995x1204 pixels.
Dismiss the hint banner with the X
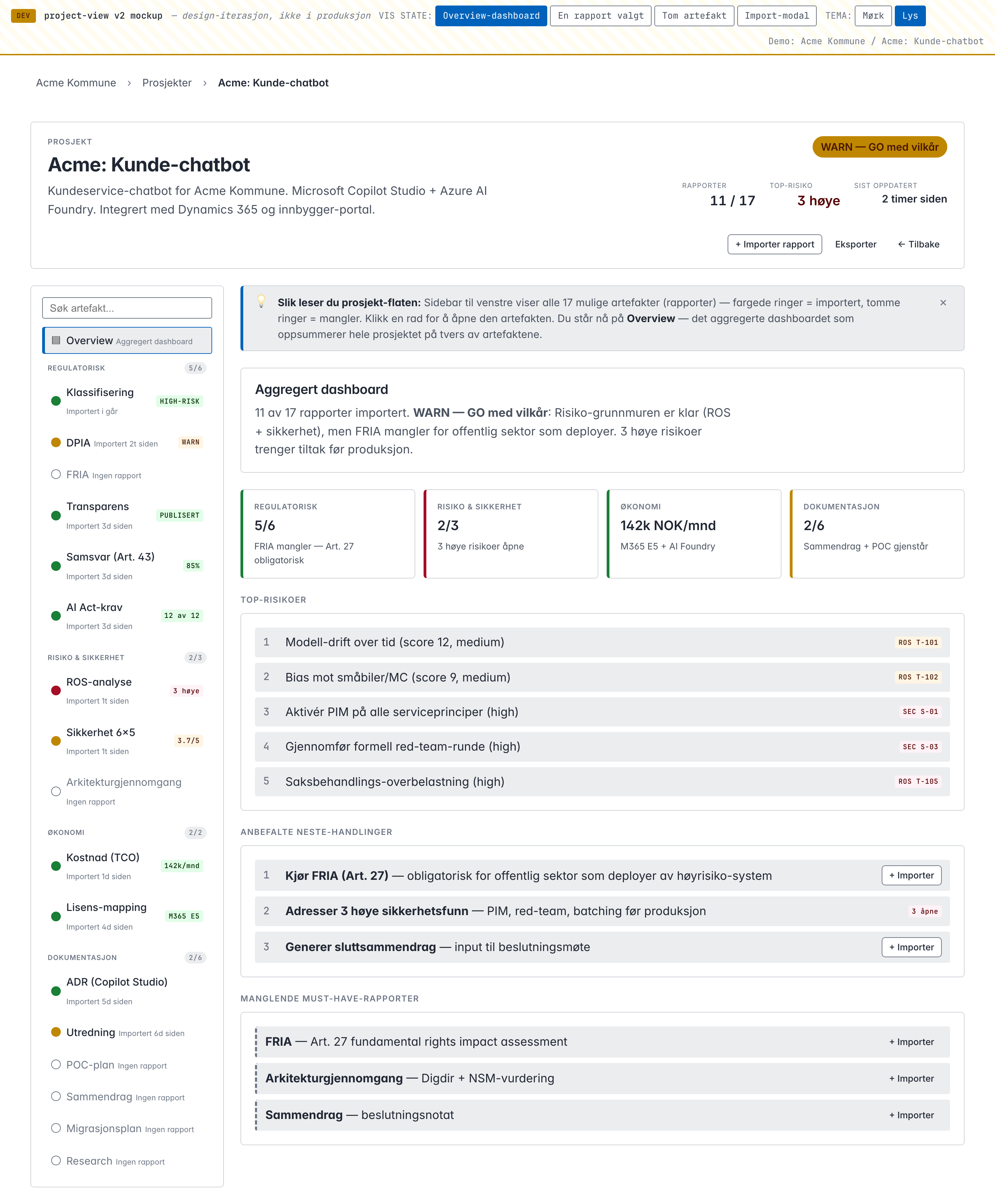tap(943, 303)
